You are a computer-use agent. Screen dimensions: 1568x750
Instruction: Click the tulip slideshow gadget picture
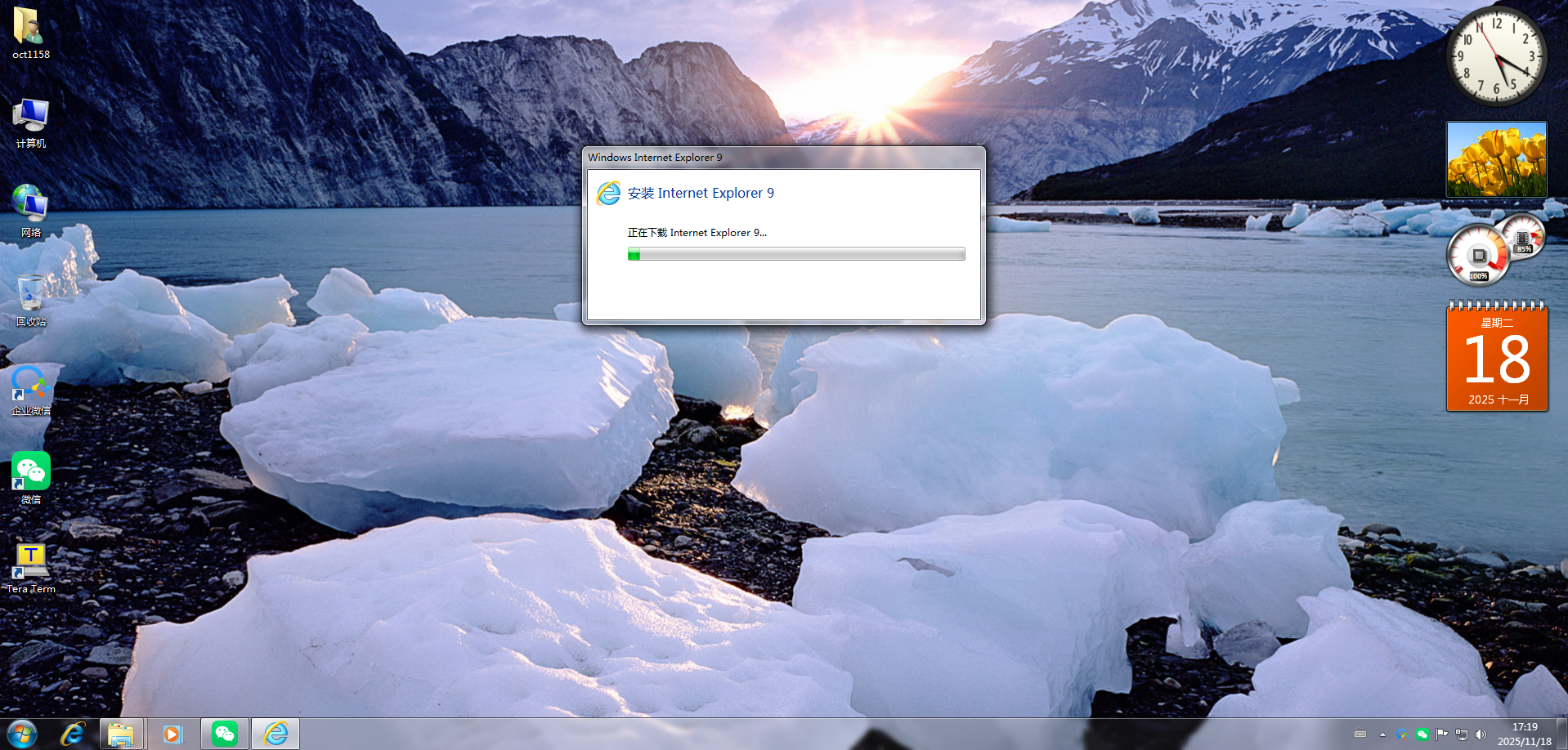pyautogui.click(x=1496, y=159)
